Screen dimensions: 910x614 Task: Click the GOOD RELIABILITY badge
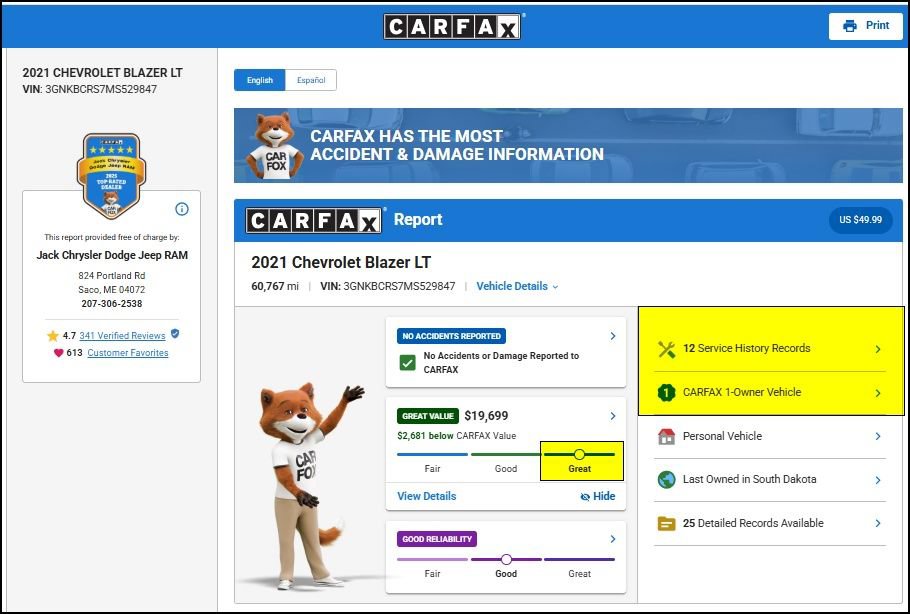(x=437, y=539)
